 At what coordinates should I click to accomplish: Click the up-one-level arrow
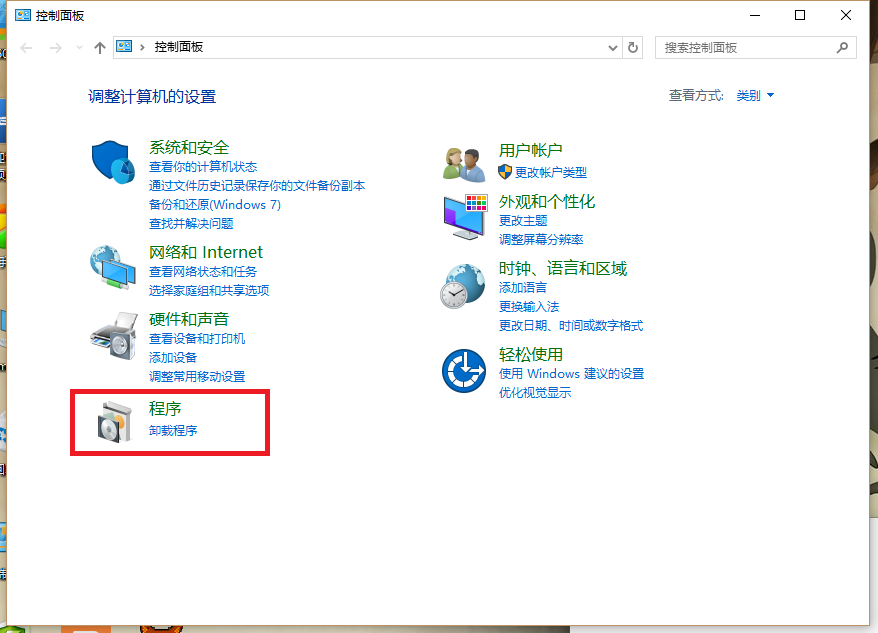(x=100, y=48)
